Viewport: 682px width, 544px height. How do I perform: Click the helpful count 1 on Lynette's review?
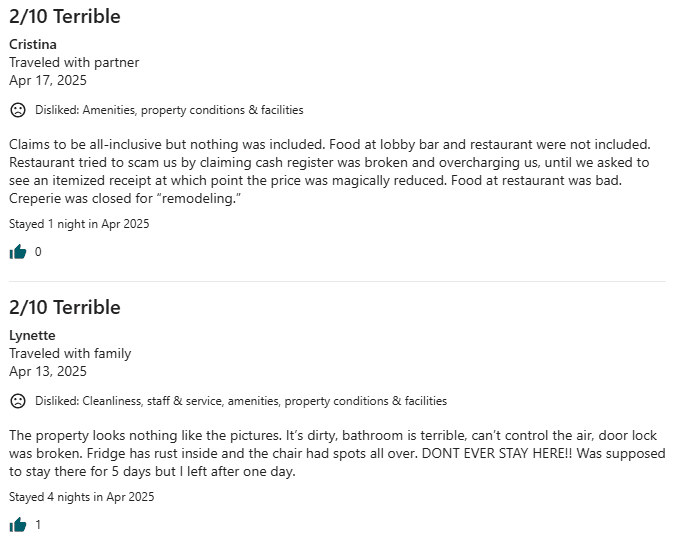[38, 525]
